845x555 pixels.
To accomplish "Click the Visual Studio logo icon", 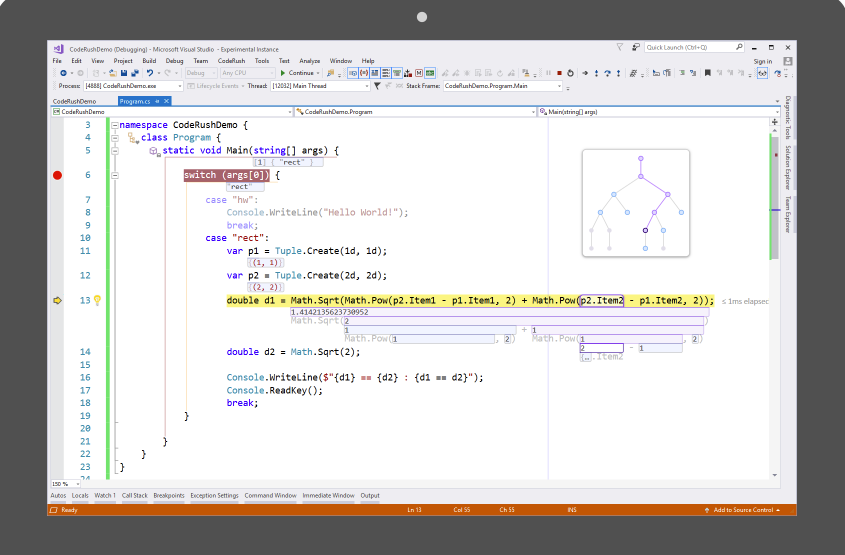I will point(58,49).
